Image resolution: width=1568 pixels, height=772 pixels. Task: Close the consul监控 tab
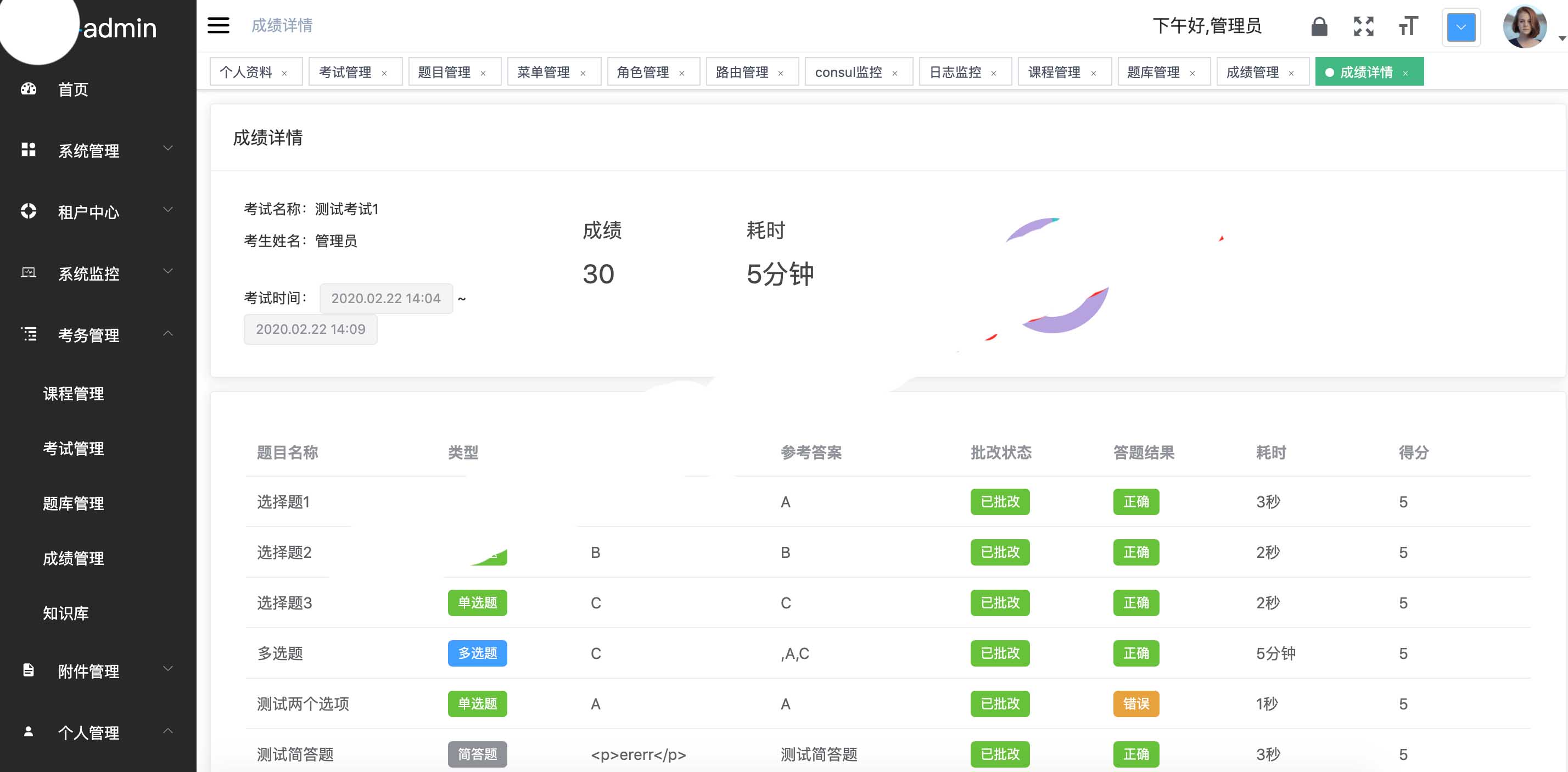[895, 74]
